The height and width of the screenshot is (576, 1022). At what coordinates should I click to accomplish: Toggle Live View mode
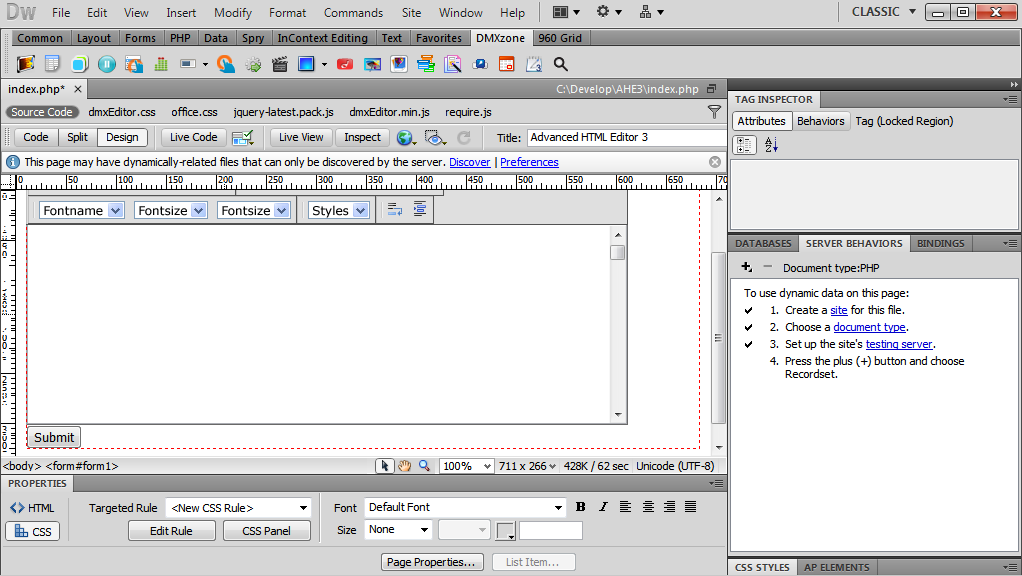point(301,137)
